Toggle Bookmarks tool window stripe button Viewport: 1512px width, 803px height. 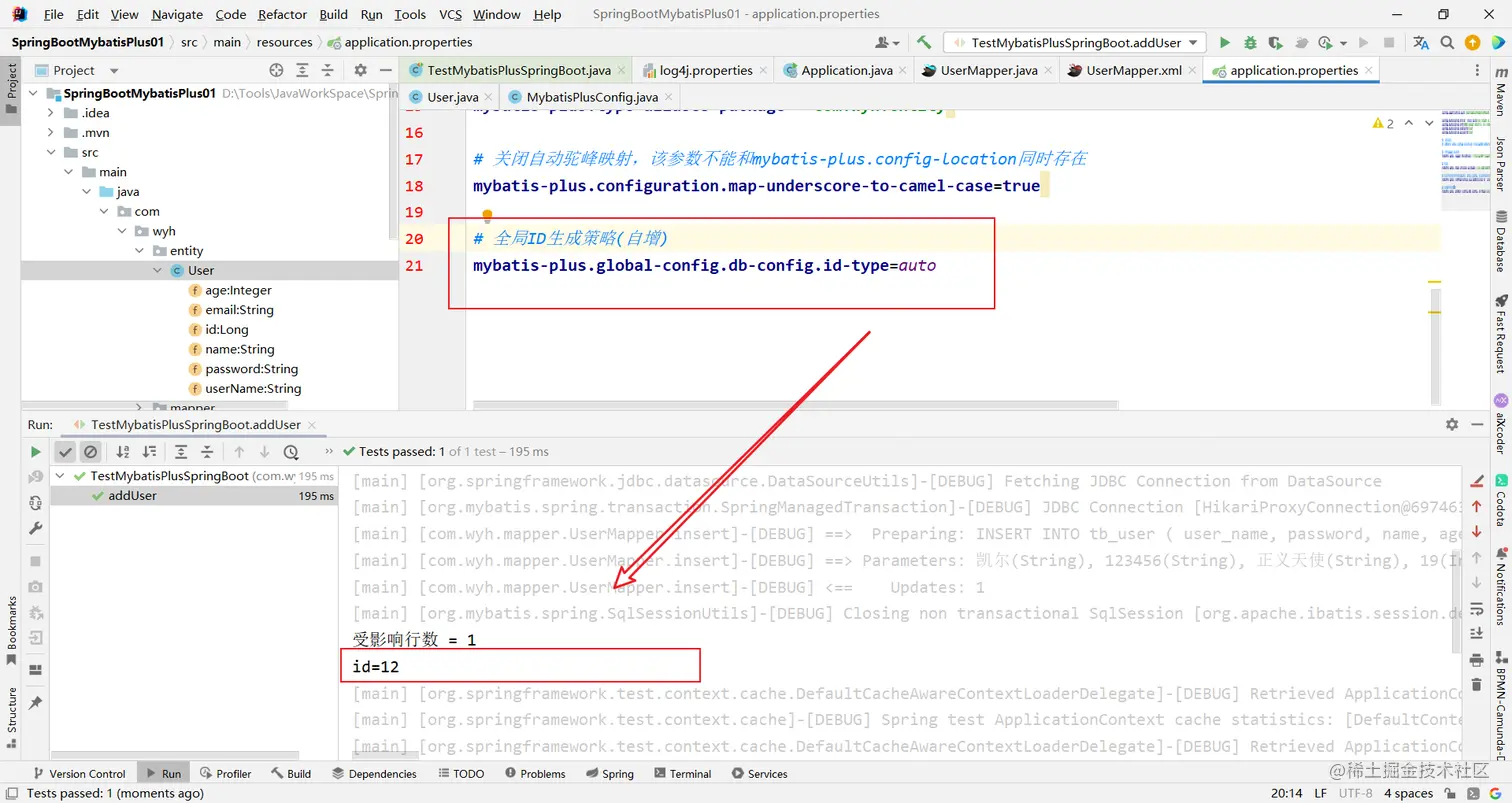tap(11, 631)
